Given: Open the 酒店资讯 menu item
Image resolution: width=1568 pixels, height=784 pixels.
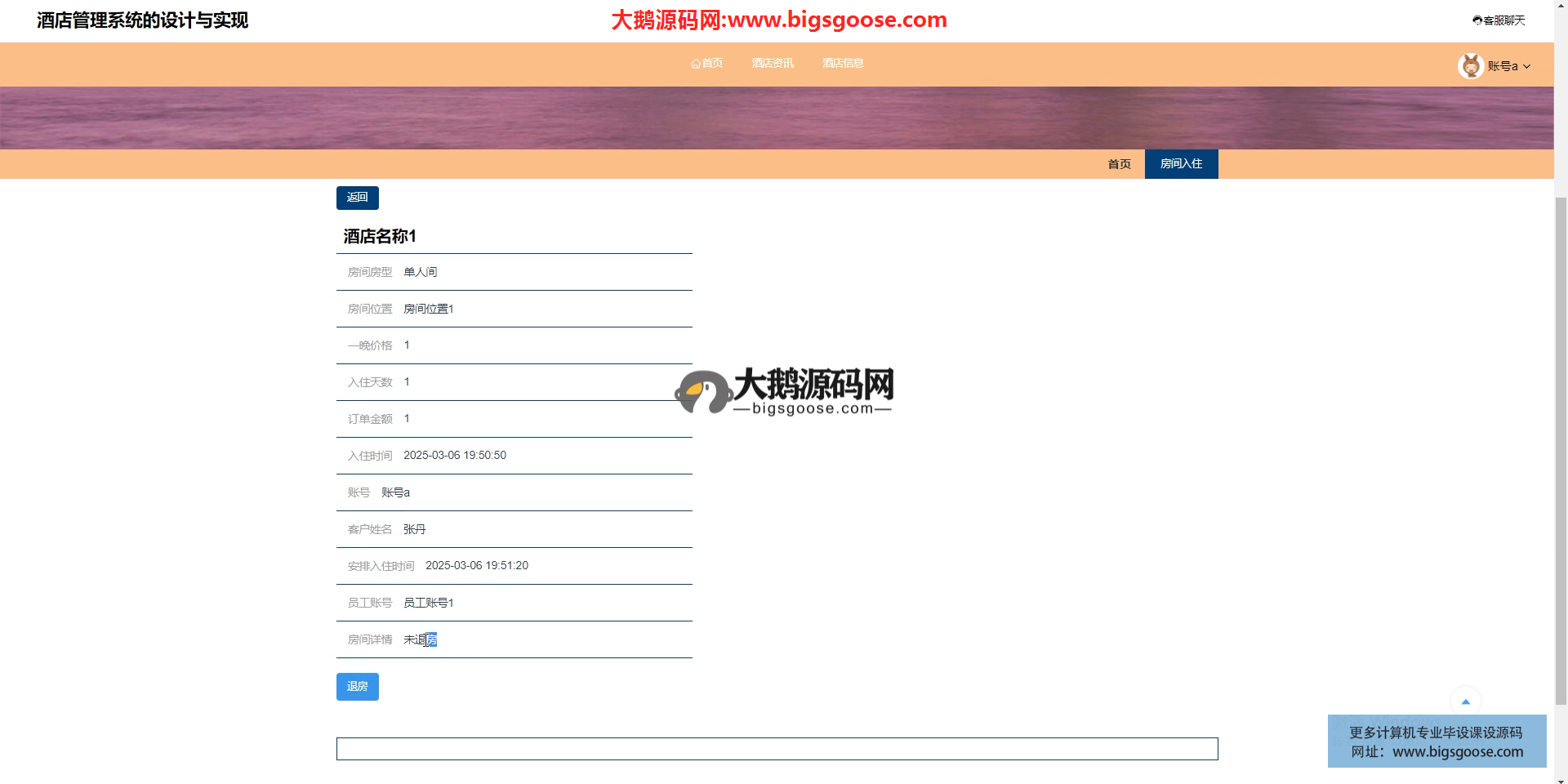Looking at the screenshot, I should [772, 64].
